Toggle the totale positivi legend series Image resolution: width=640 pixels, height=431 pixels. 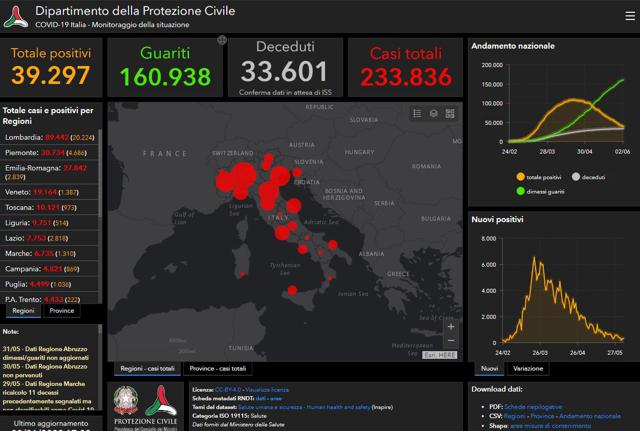coord(539,177)
